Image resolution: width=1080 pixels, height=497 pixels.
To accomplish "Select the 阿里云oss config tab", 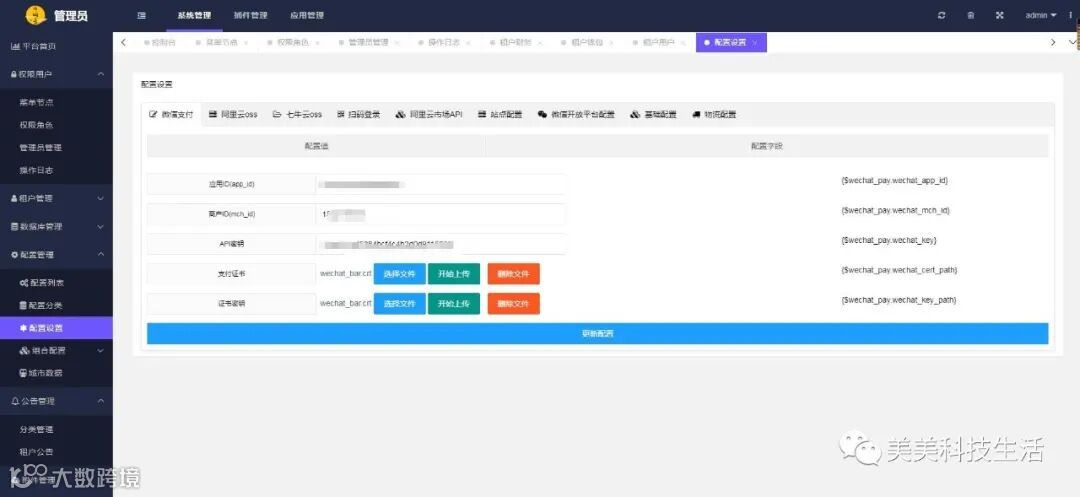I will (233, 114).
